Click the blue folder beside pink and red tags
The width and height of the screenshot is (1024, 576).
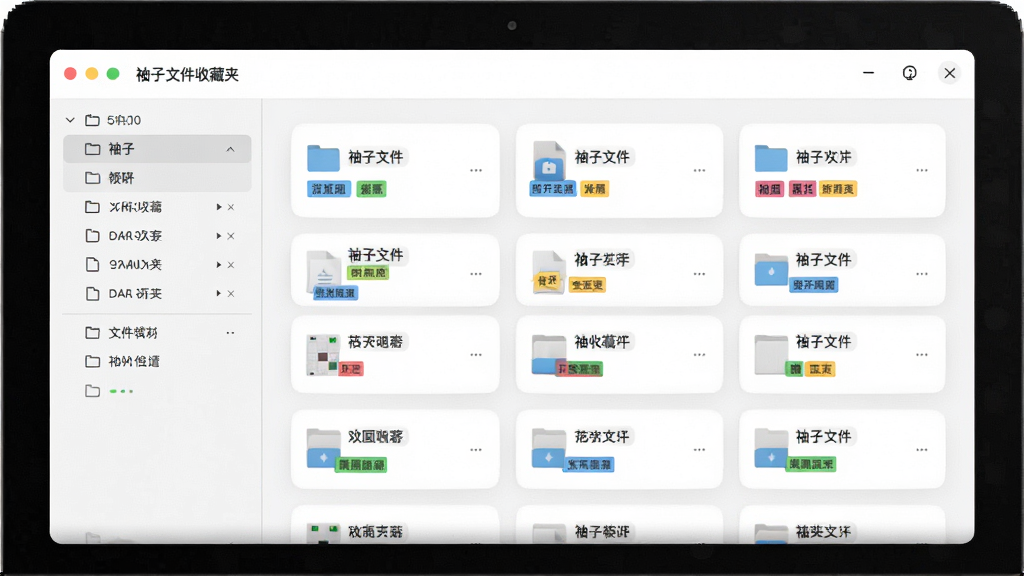coord(771,158)
